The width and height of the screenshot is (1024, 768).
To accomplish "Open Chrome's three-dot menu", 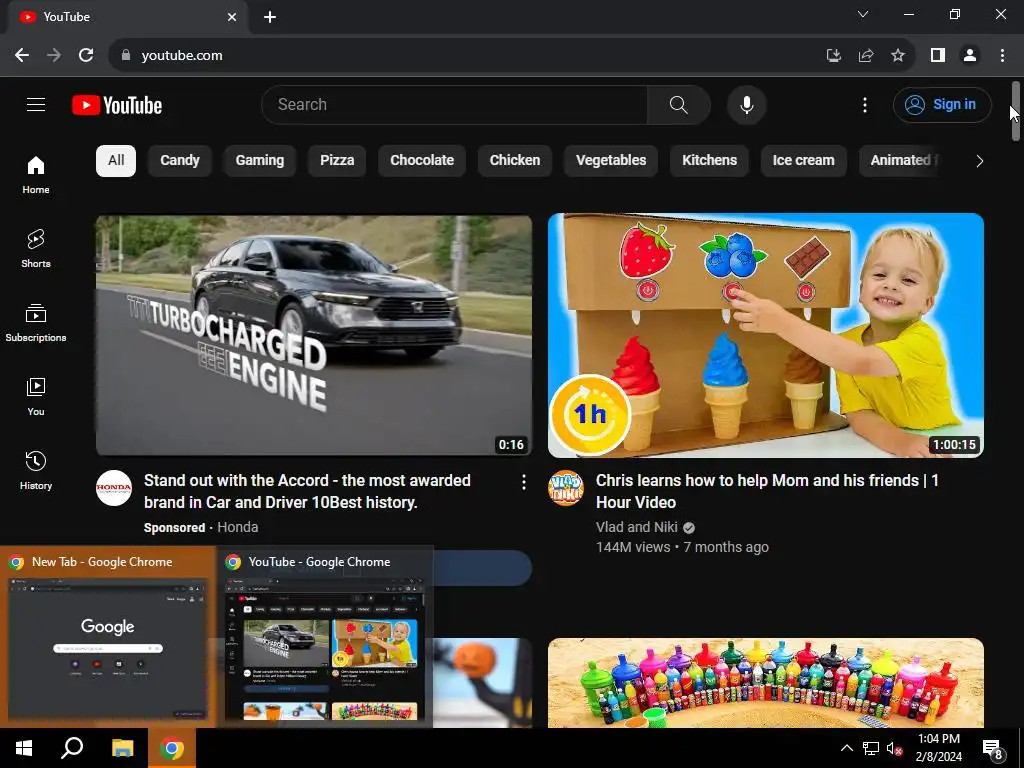I will coord(1002,56).
